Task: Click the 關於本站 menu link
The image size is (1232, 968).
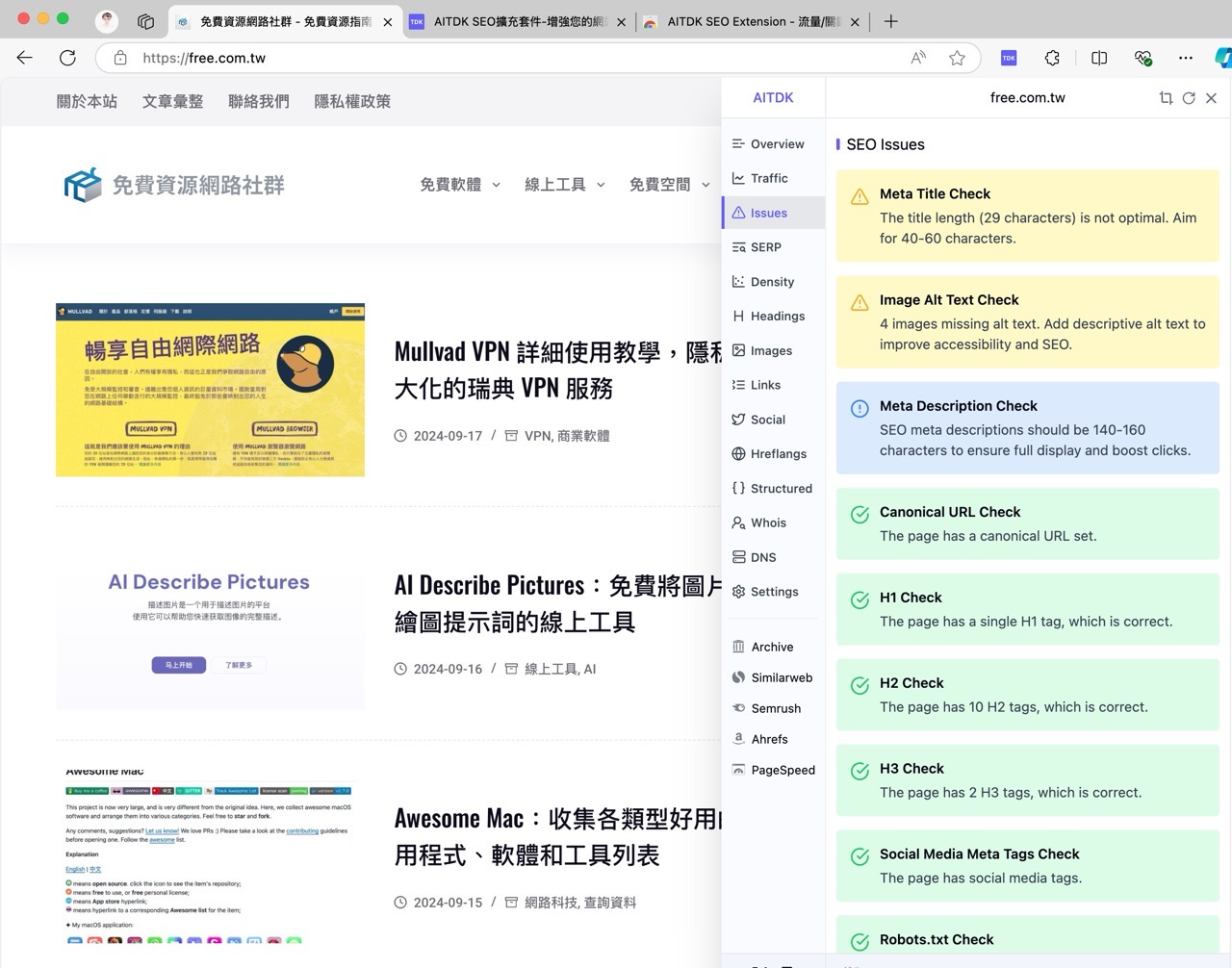Action: 87,101
